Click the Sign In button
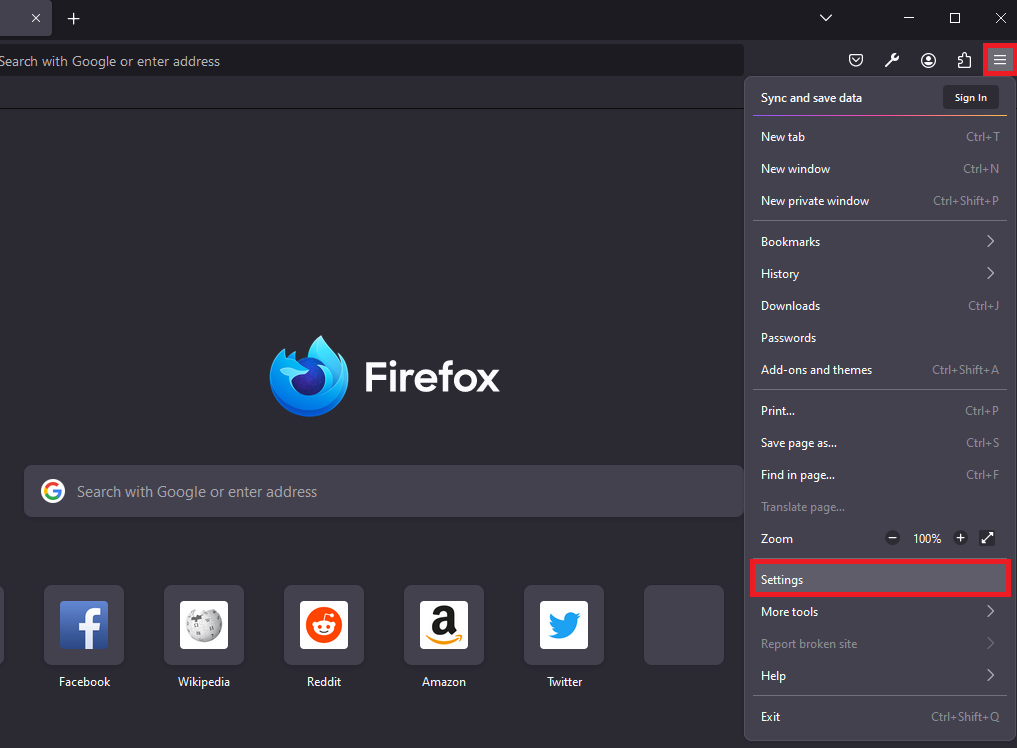The width and height of the screenshot is (1017, 748). (x=970, y=97)
